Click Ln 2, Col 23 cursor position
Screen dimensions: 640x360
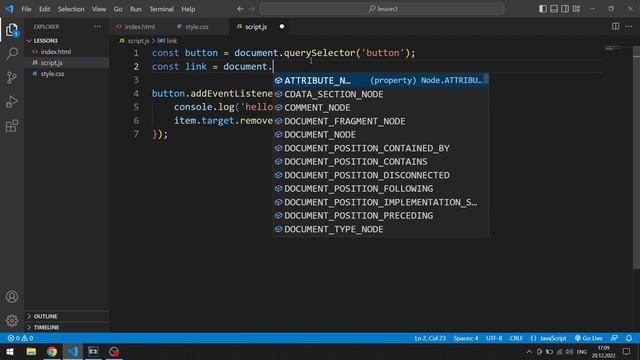(x=430, y=338)
